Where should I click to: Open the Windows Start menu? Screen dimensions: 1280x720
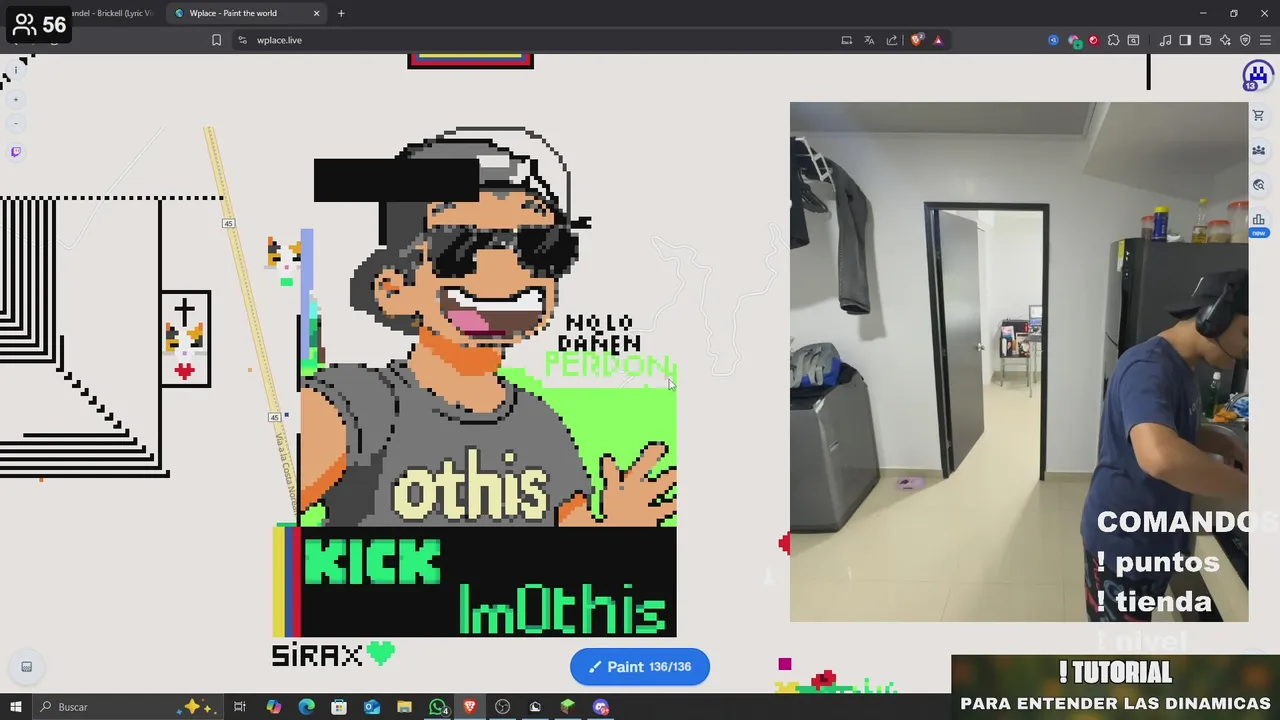16,707
